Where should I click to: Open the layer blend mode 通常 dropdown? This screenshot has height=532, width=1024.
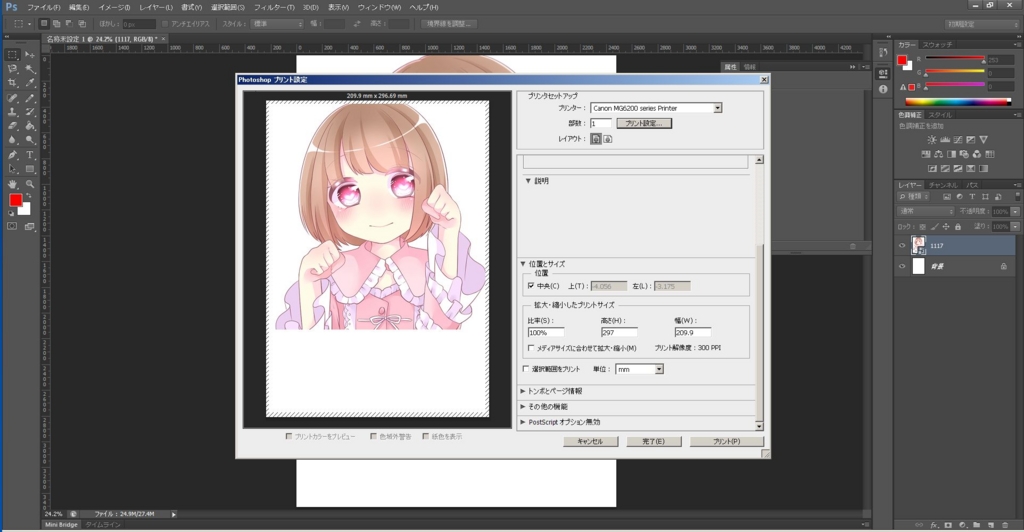tap(926, 211)
